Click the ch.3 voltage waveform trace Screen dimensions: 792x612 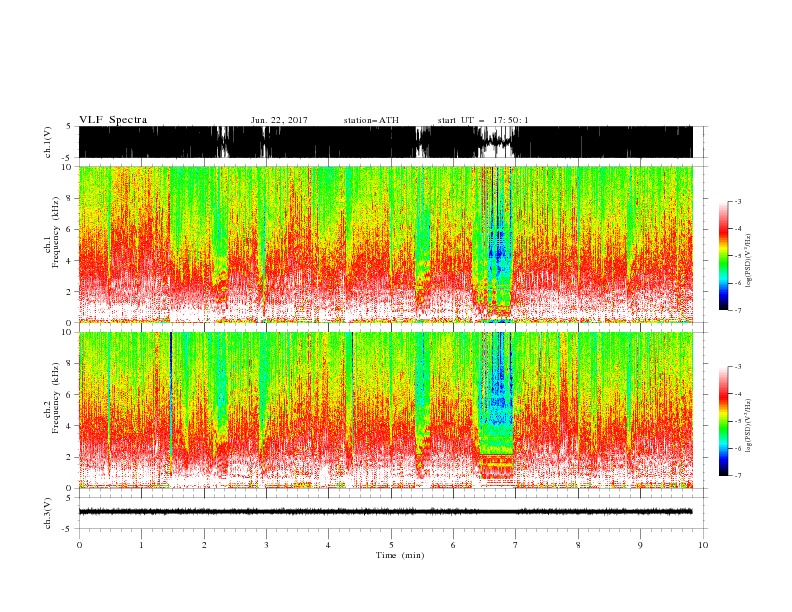point(386,512)
